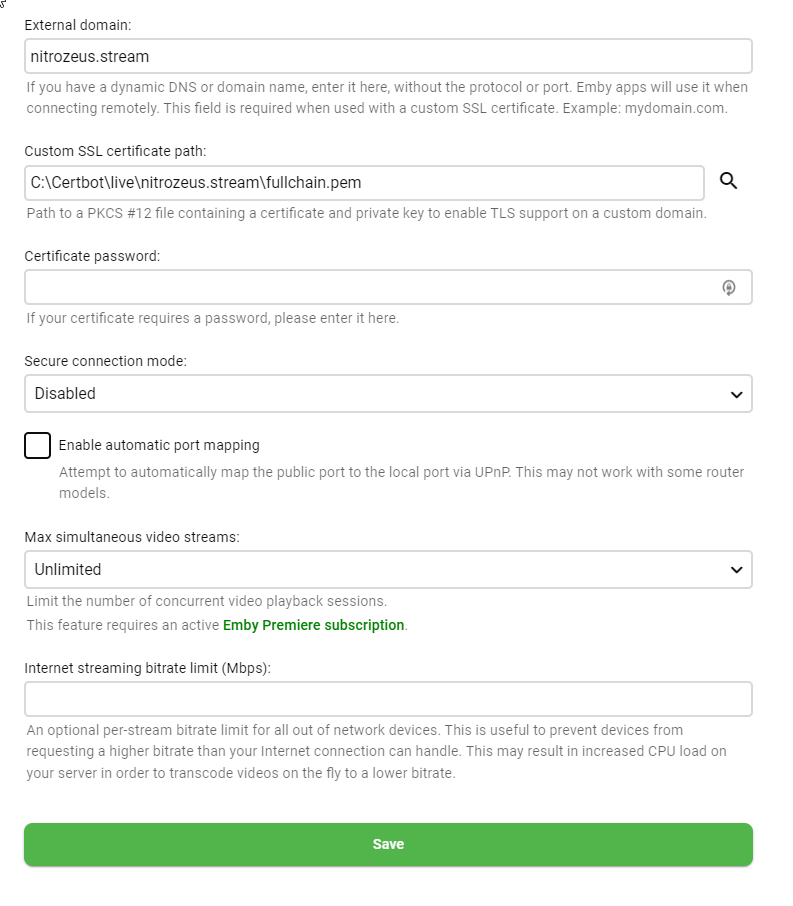The width and height of the screenshot is (793, 906).
Task: Focus the External domain text field
Action: [388, 56]
